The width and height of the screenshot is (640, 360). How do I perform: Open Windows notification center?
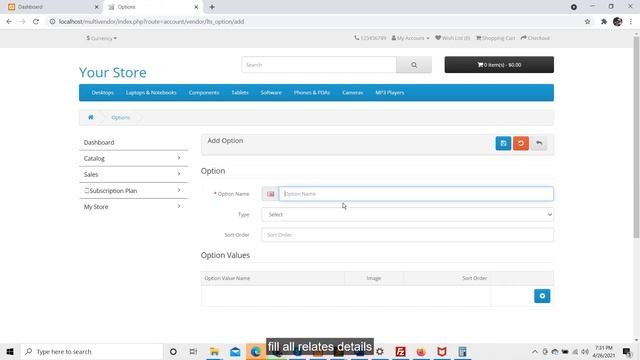(x=627, y=351)
